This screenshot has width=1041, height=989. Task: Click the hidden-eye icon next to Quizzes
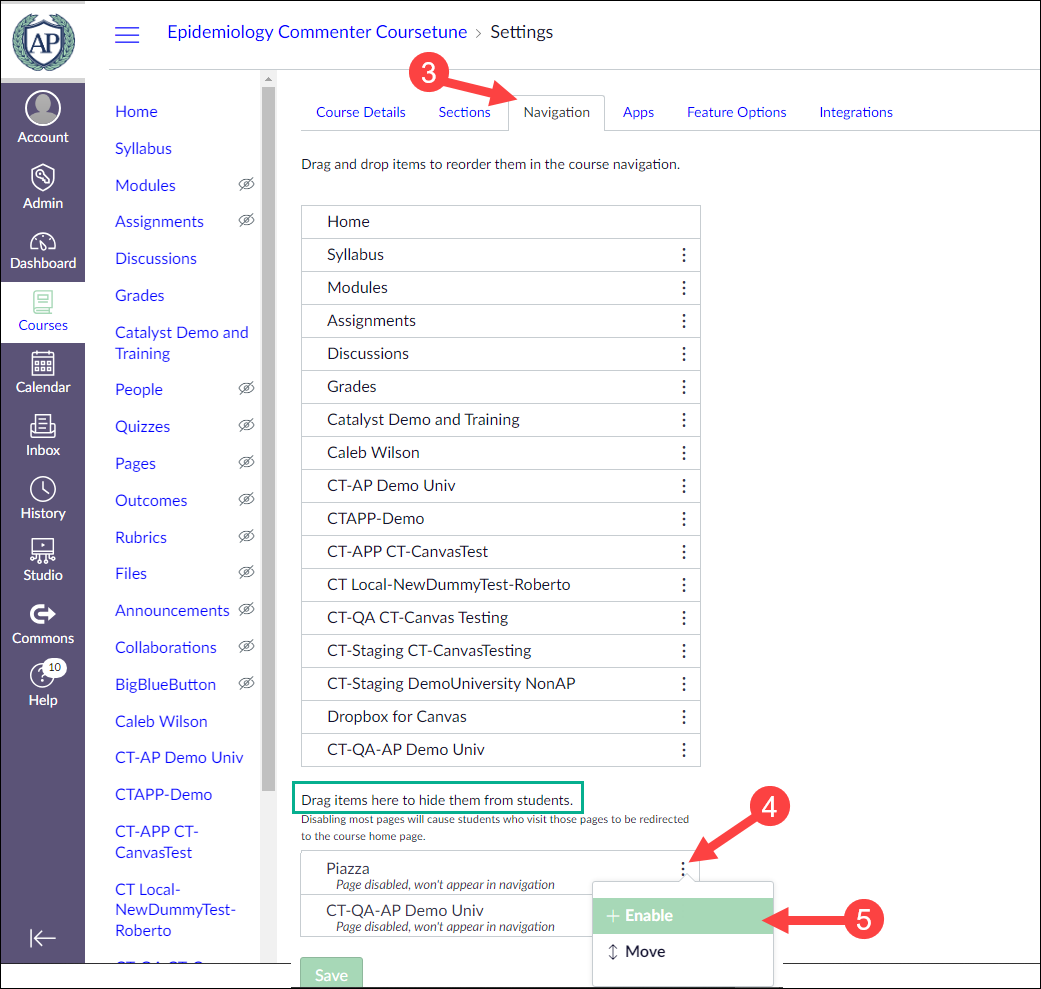246,425
